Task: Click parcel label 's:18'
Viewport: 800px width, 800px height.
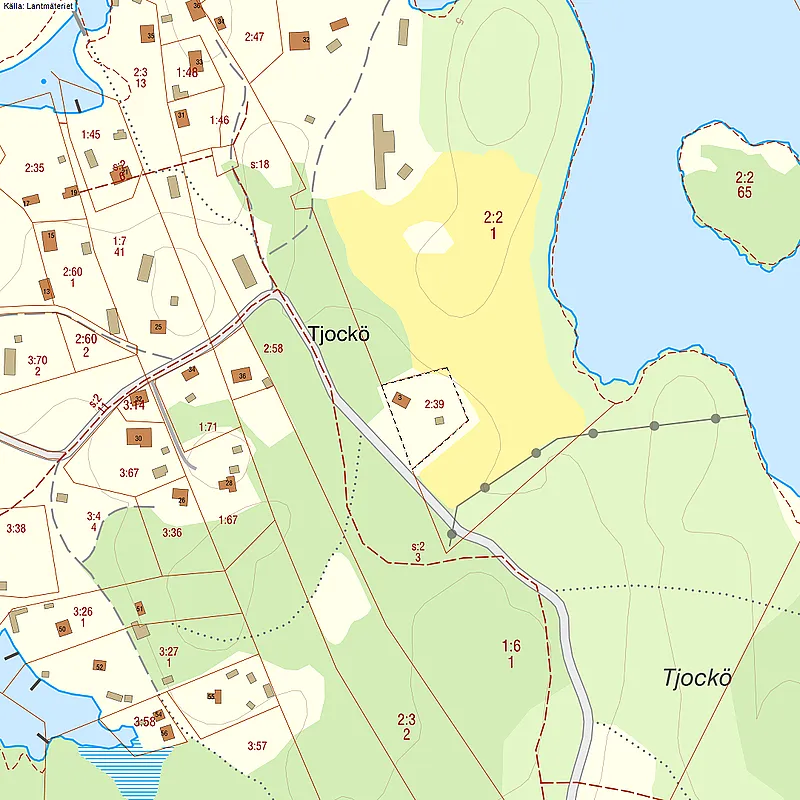Action: point(260,164)
